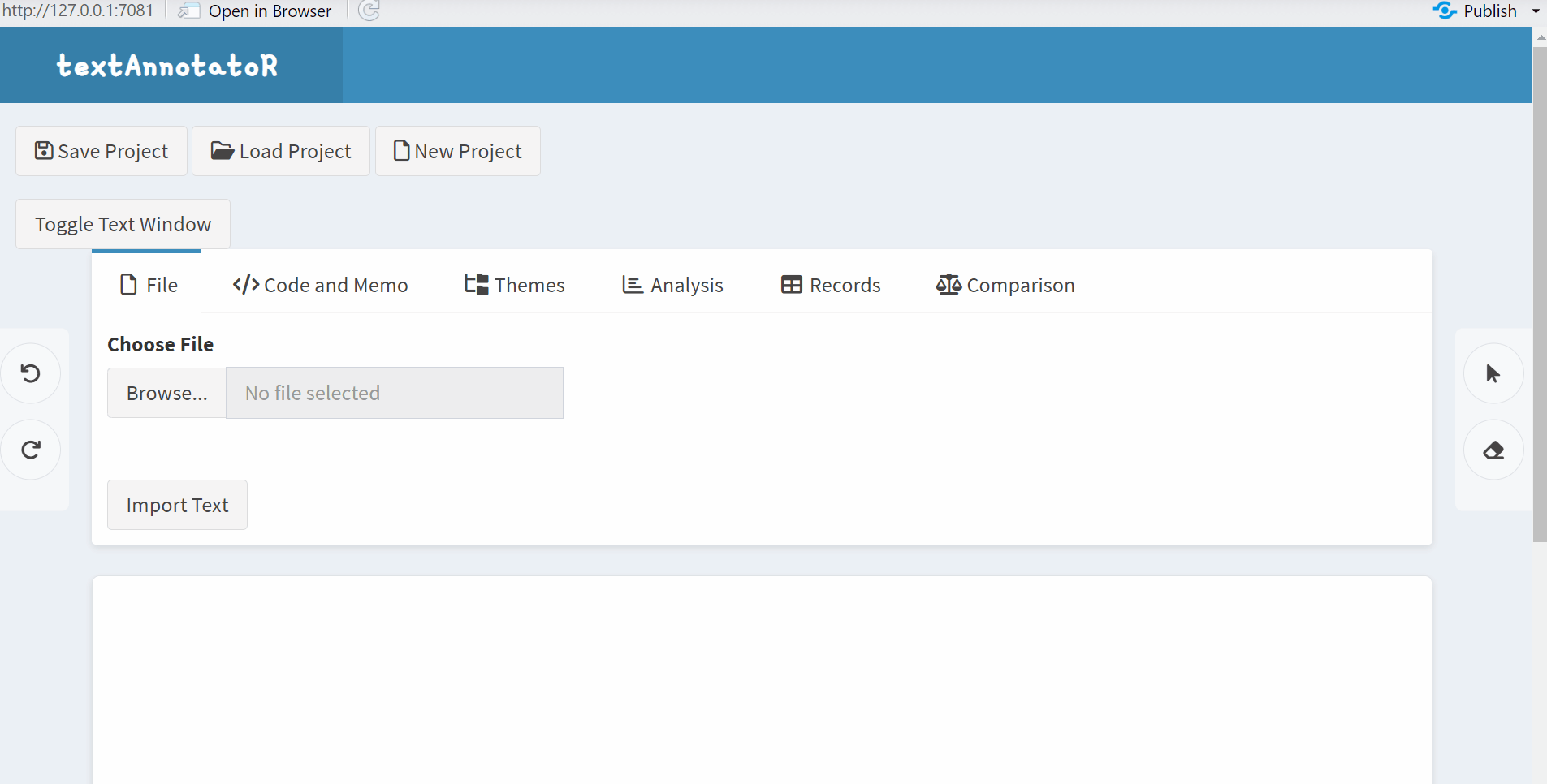Open the Code and Memo tab
1547x784 pixels.
(320, 285)
